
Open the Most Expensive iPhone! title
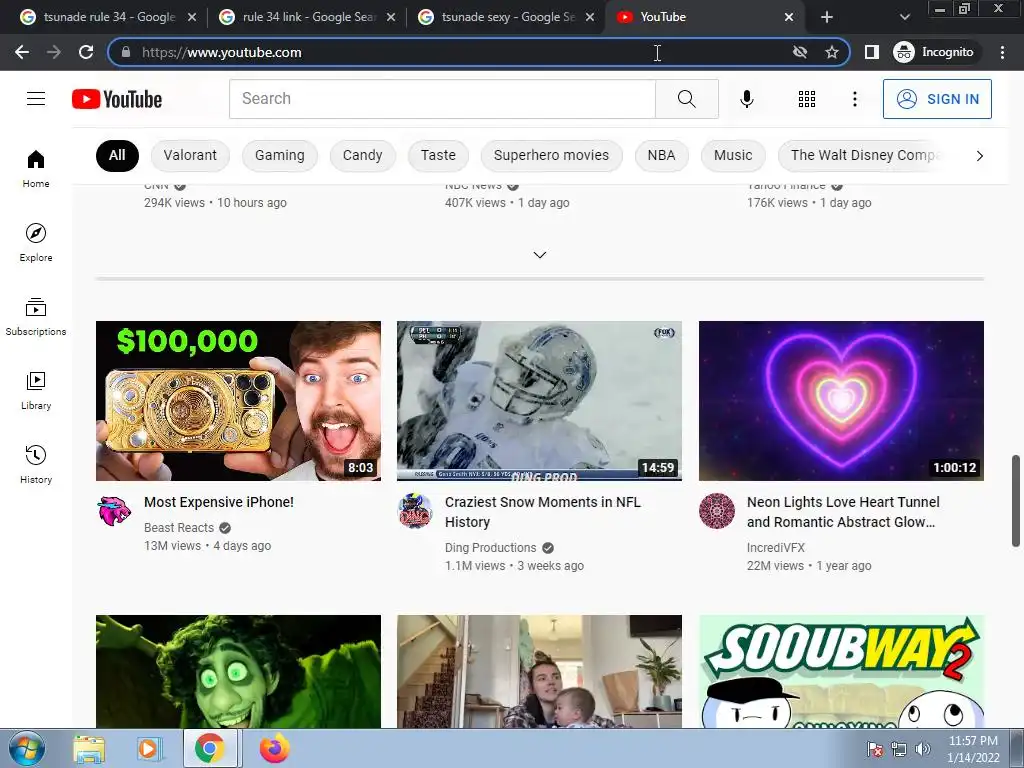pyautogui.click(x=219, y=502)
